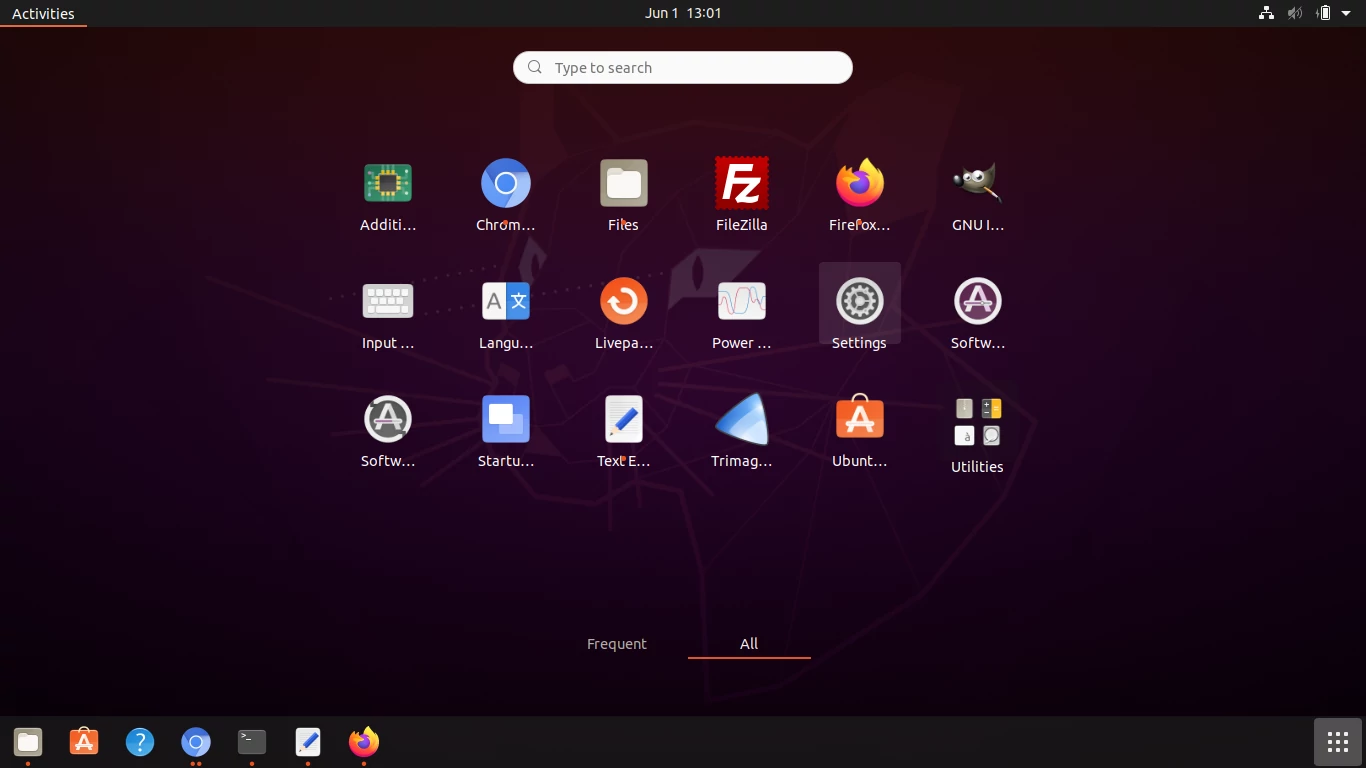Open Terminal from the dock
Image resolution: width=1366 pixels, height=768 pixels.
point(252,742)
